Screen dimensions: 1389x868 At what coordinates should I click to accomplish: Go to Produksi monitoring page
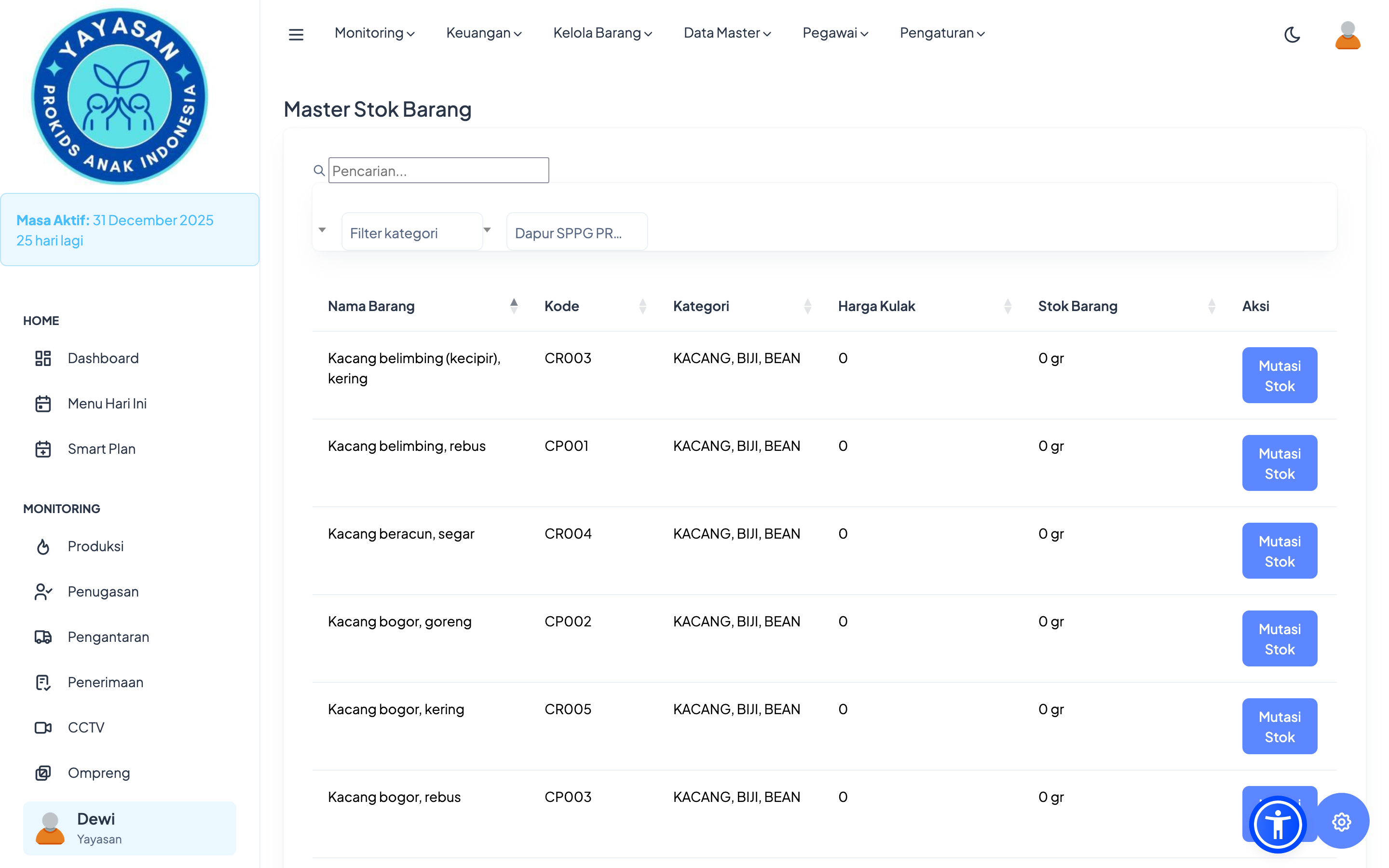pos(95,546)
